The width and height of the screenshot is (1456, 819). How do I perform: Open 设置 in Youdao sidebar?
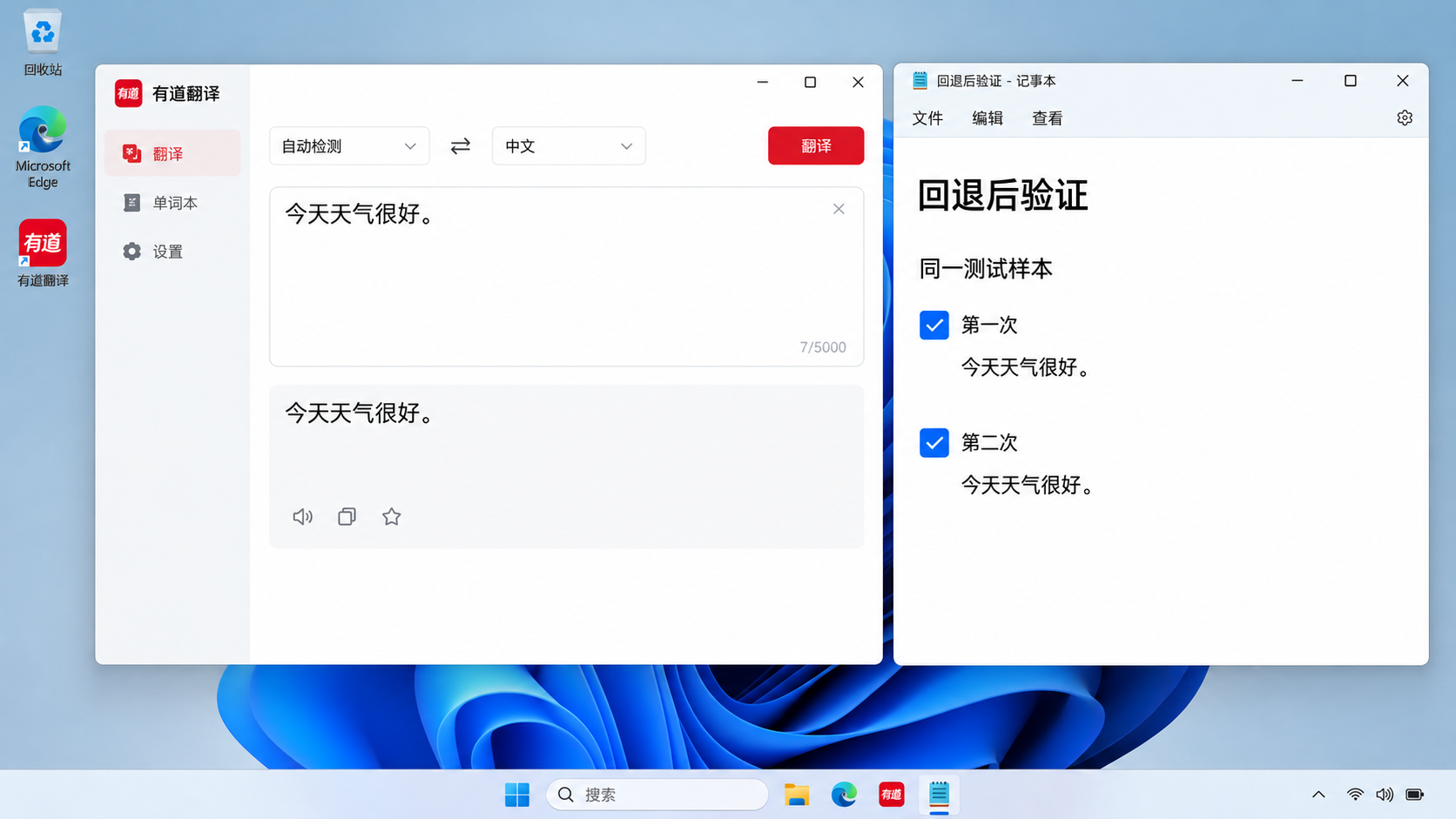click(172, 252)
